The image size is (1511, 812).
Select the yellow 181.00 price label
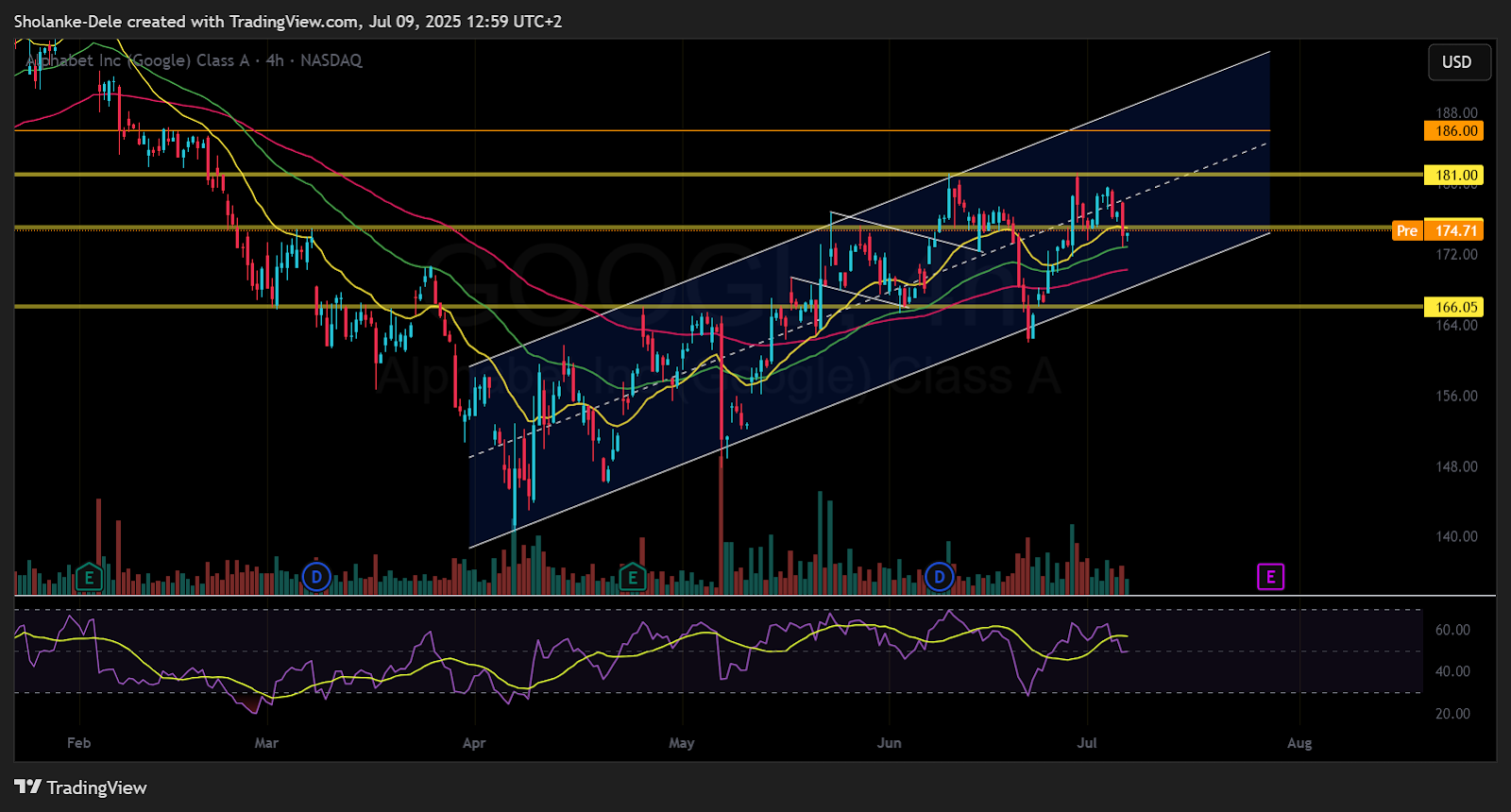coord(1454,175)
